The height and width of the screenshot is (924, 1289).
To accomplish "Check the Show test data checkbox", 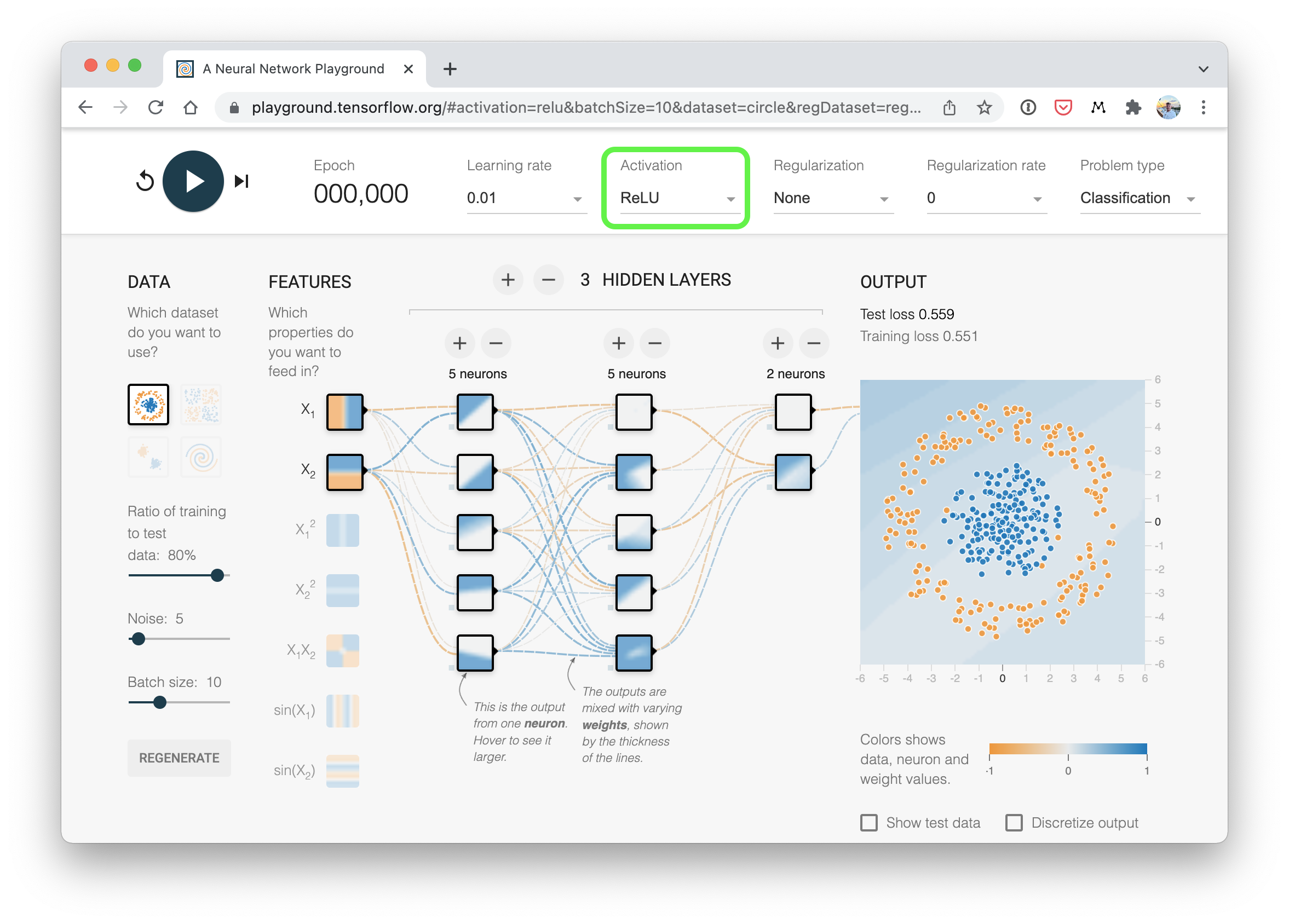I will pos(868,822).
